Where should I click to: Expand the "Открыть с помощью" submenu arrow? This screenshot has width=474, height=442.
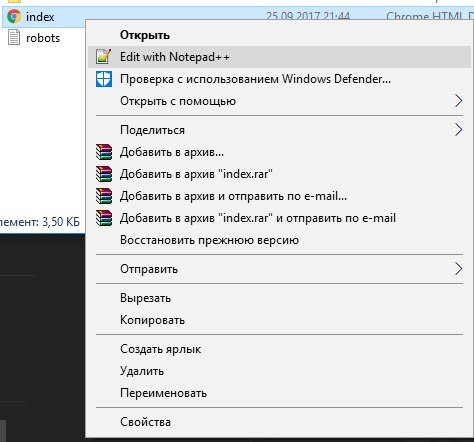click(x=459, y=101)
